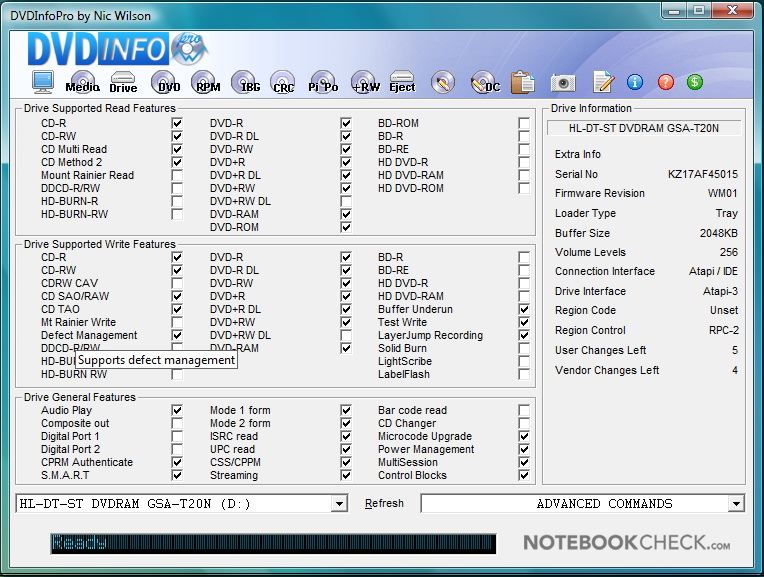This screenshot has width=764, height=577.
Task: Open the +RW tool icon
Action: [365, 82]
